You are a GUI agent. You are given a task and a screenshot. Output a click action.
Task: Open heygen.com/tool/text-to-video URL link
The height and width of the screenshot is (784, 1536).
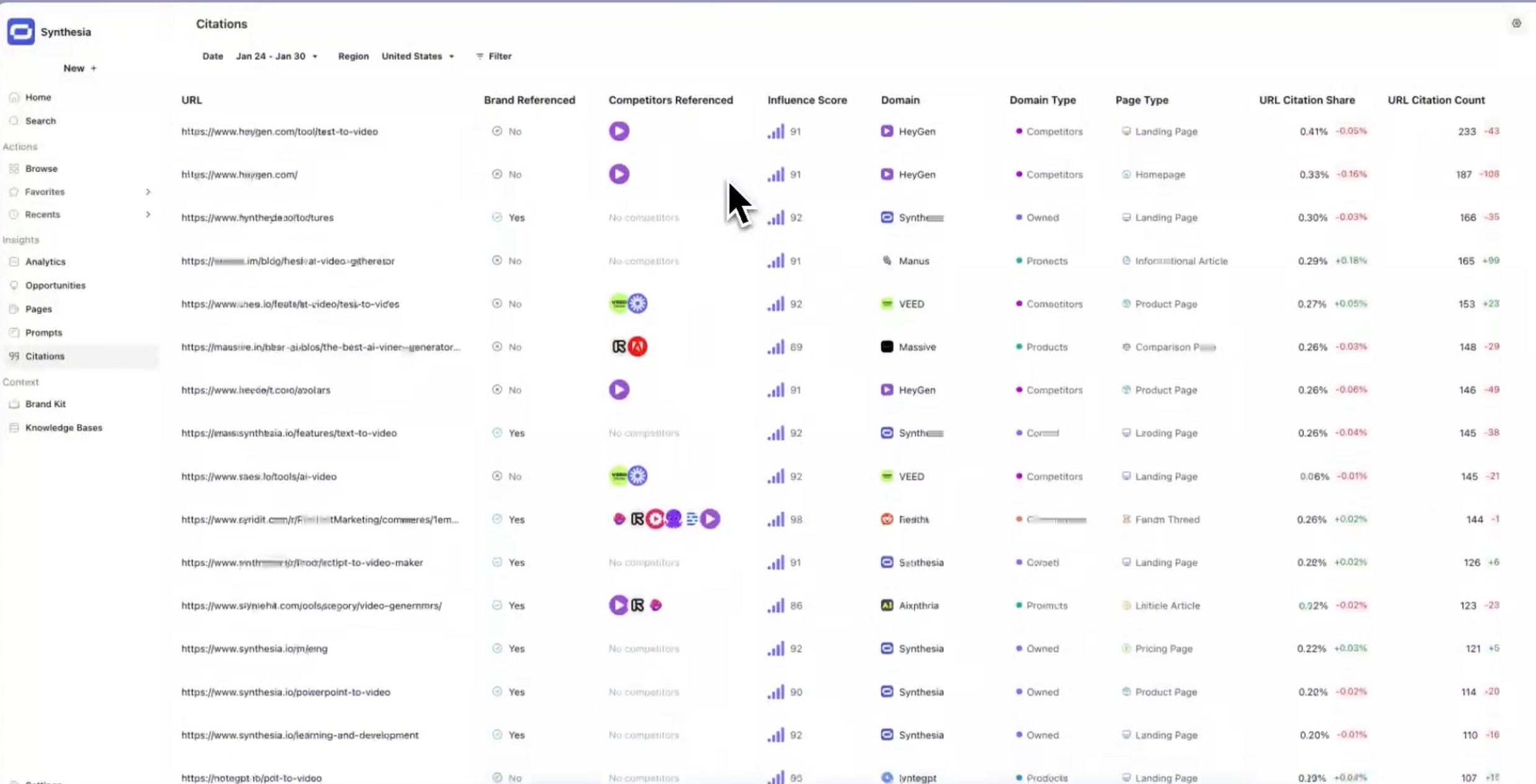point(279,132)
